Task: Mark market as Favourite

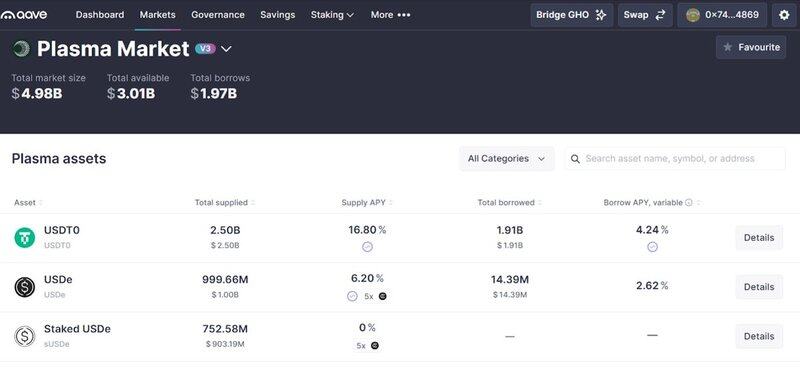Action: [x=751, y=47]
